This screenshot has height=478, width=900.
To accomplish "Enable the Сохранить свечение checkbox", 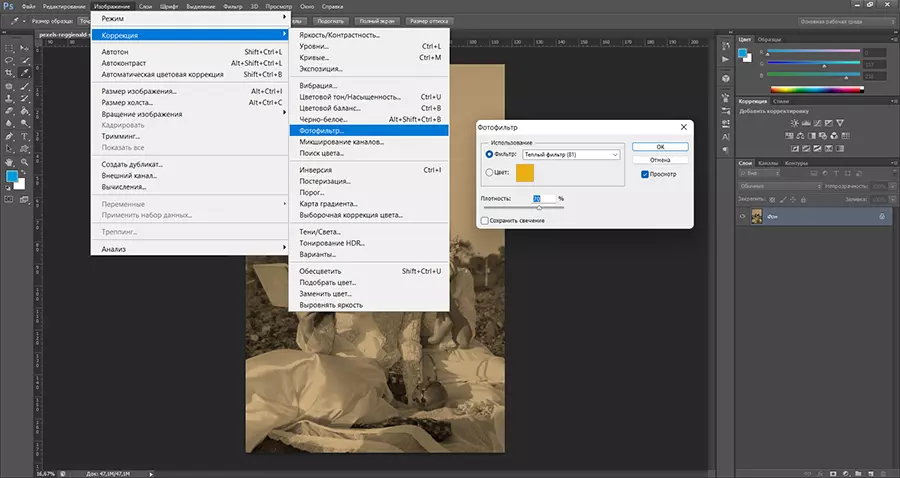I will [485, 219].
